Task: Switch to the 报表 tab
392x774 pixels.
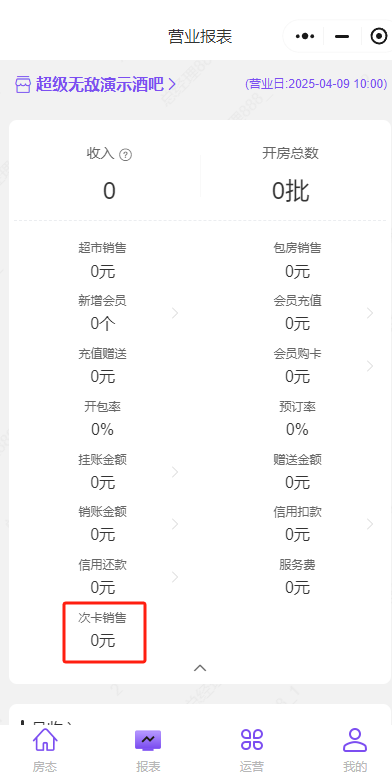Action: 148,750
